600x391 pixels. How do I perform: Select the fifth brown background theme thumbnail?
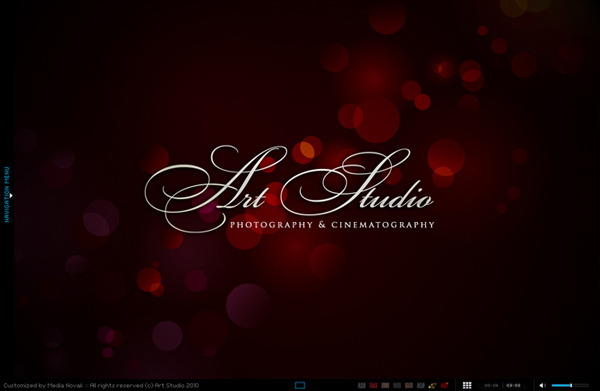click(x=409, y=385)
